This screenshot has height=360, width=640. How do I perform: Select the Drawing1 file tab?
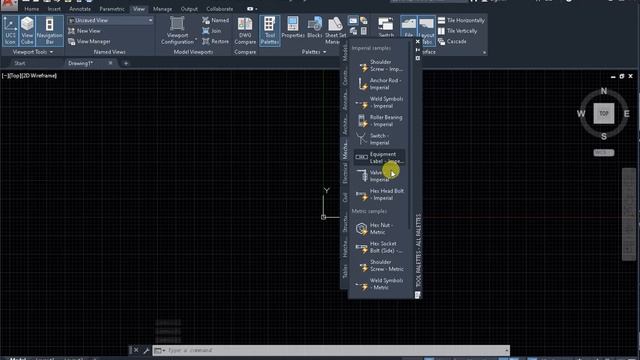(81, 63)
